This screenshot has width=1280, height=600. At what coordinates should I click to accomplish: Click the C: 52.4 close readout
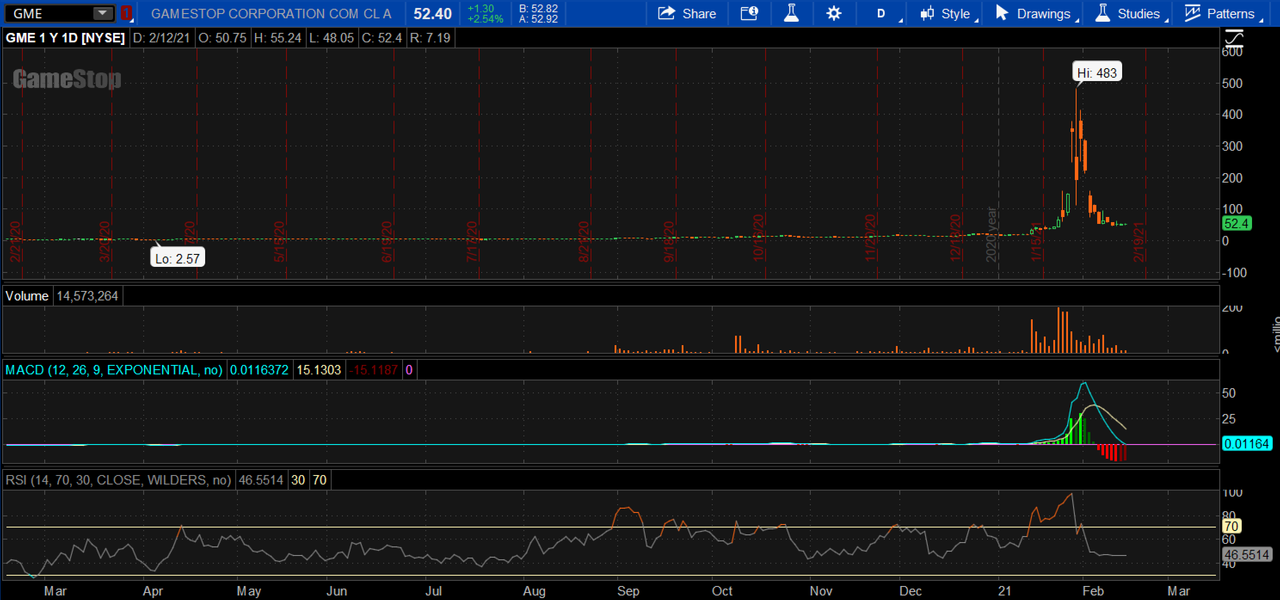click(380, 37)
